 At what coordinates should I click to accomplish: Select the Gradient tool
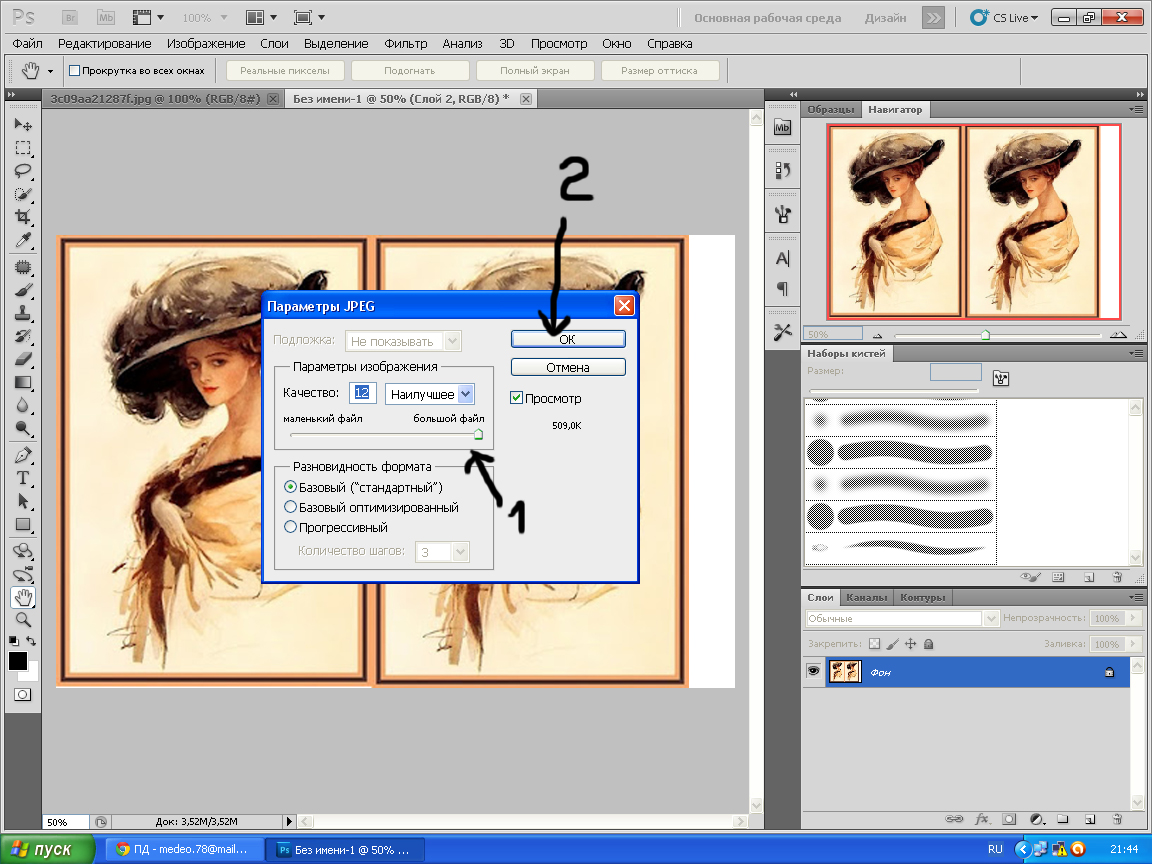[x=23, y=382]
